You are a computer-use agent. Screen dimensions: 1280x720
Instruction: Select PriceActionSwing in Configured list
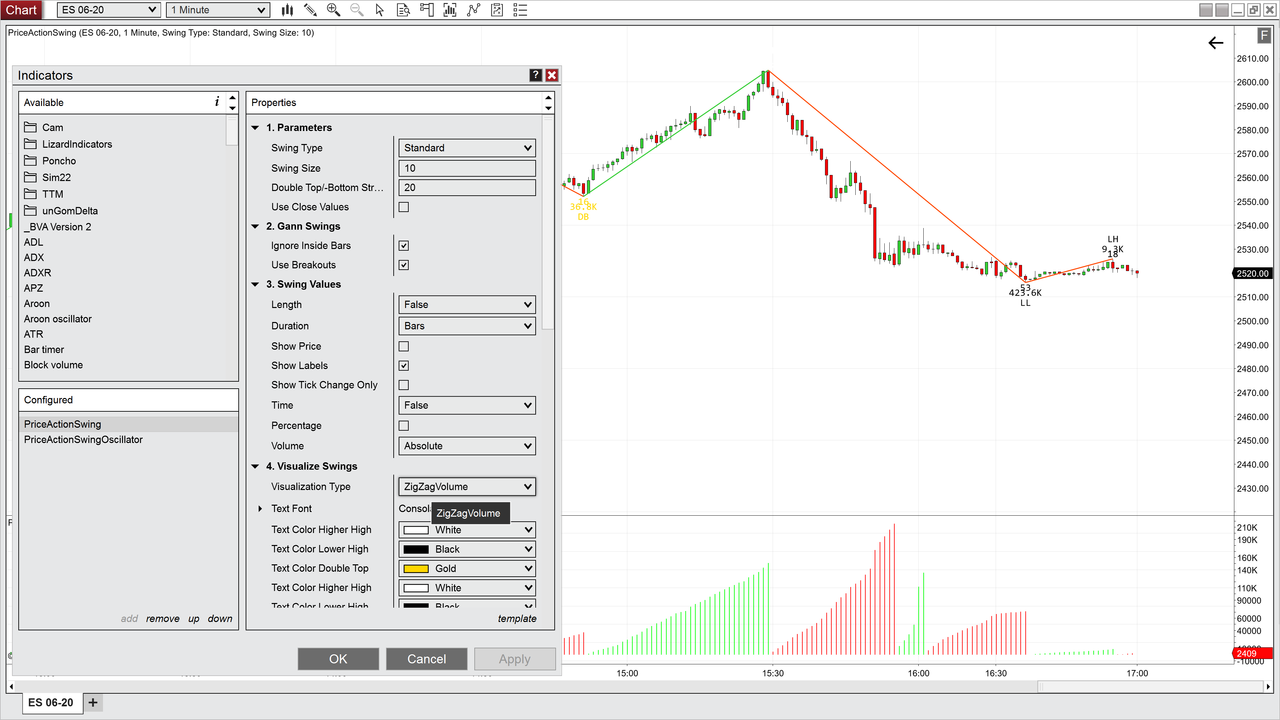129,424
